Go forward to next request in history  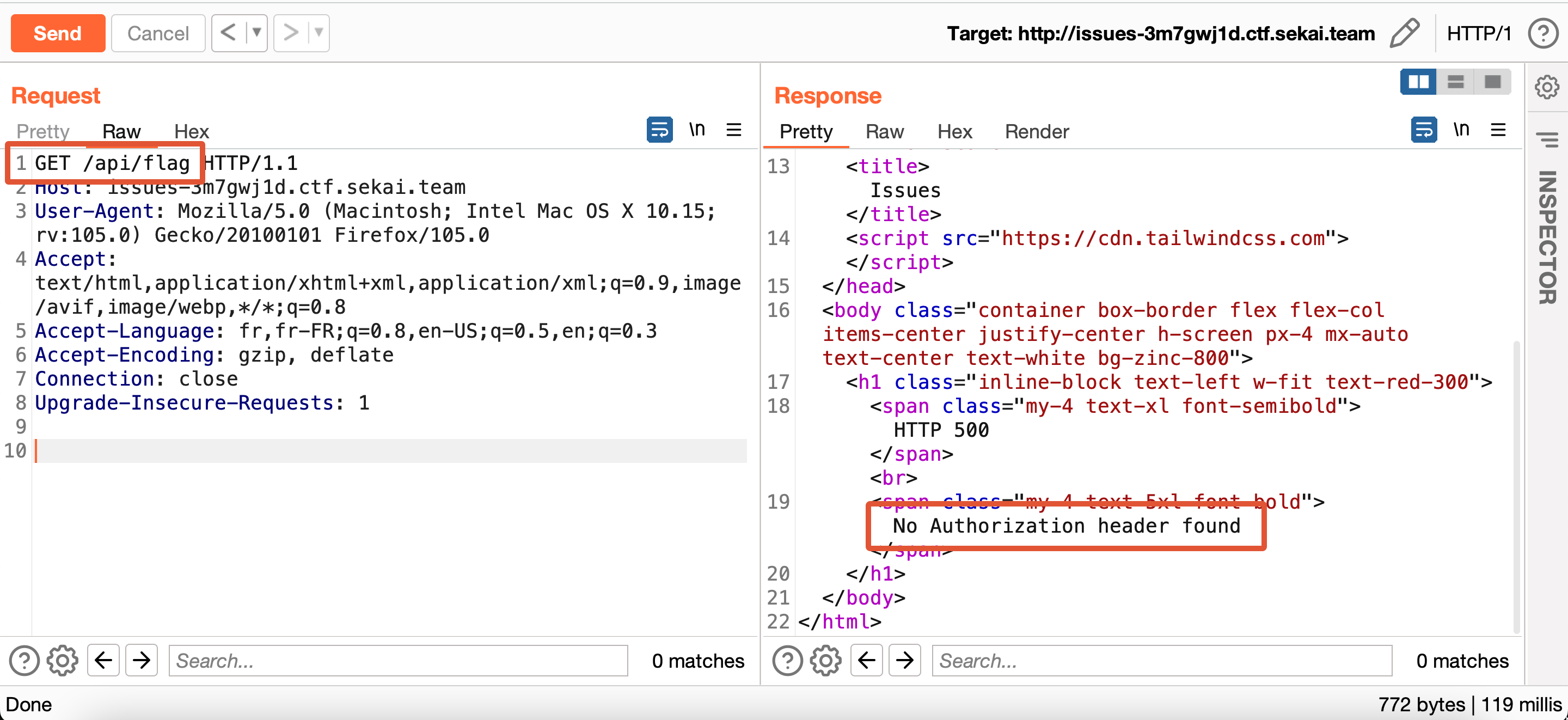point(291,33)
